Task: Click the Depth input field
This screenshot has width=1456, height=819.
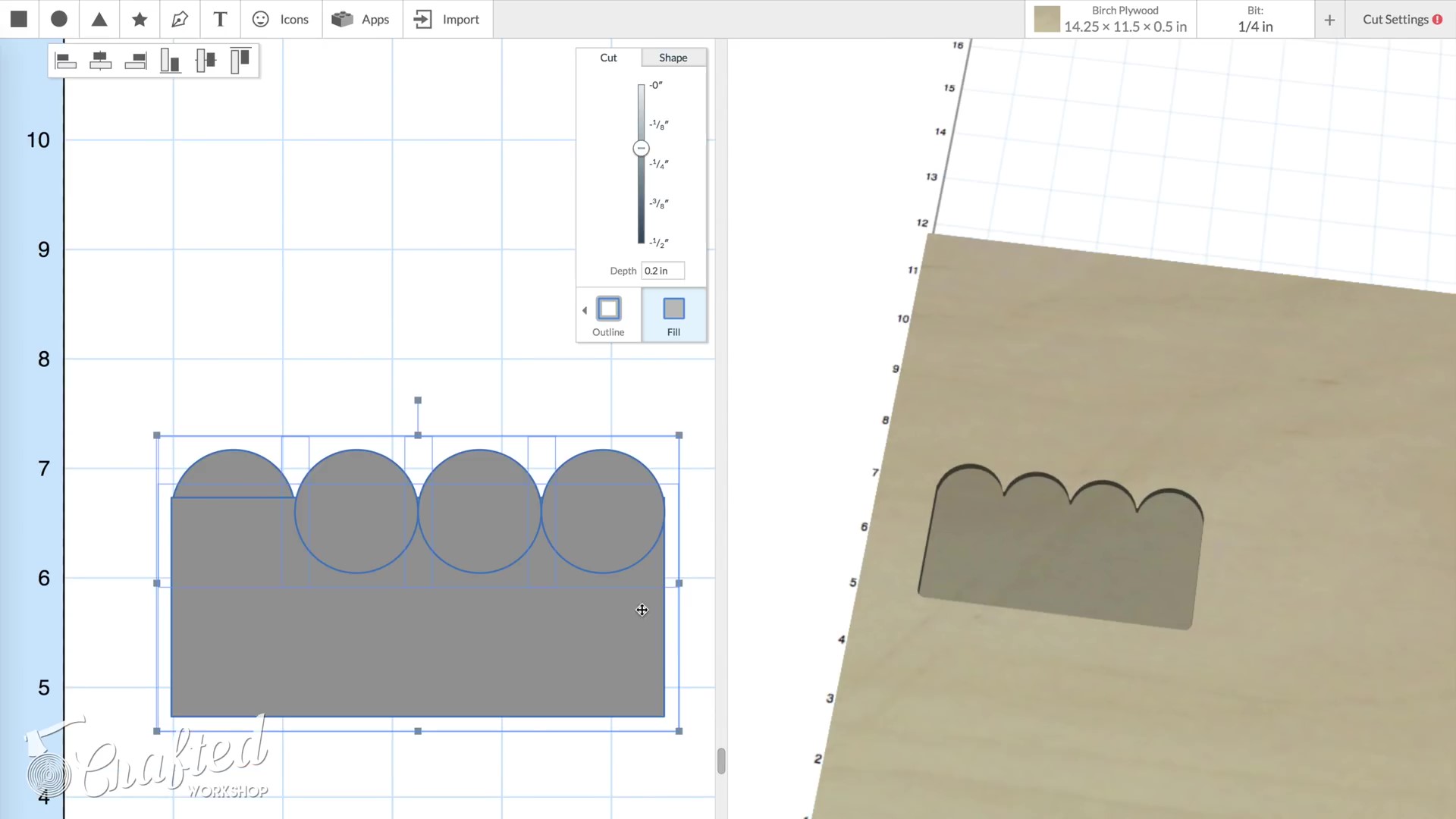Action: pyautogui.click(x=663, y=271)
